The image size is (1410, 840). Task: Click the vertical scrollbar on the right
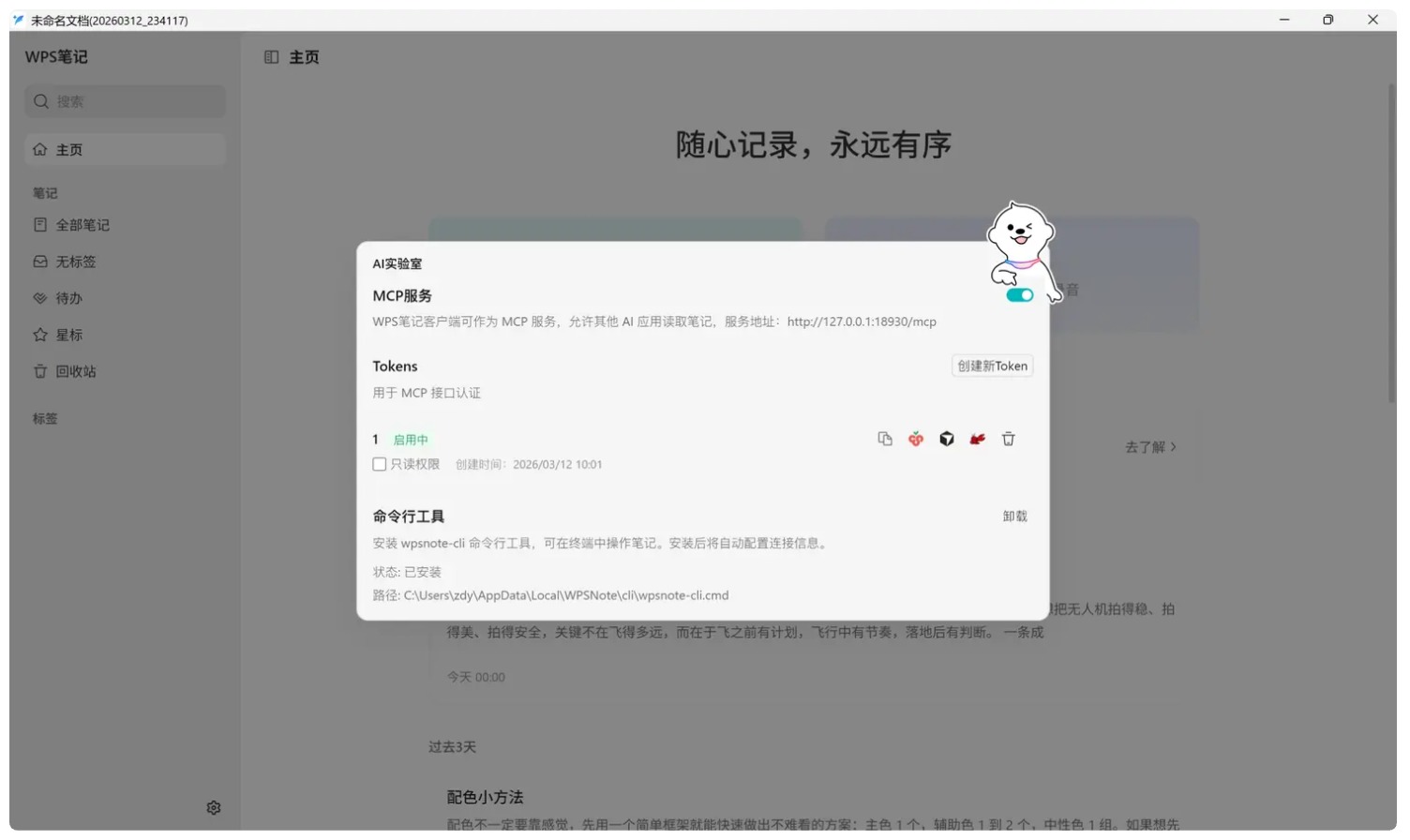(1391, 244)
